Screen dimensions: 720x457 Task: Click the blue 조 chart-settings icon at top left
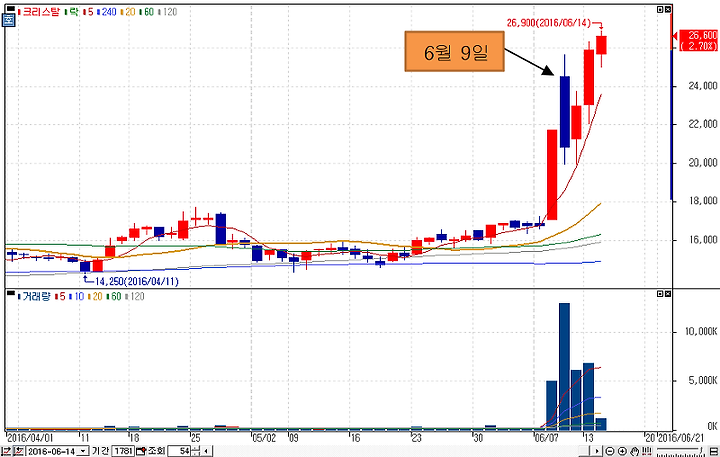pos(9,20)
